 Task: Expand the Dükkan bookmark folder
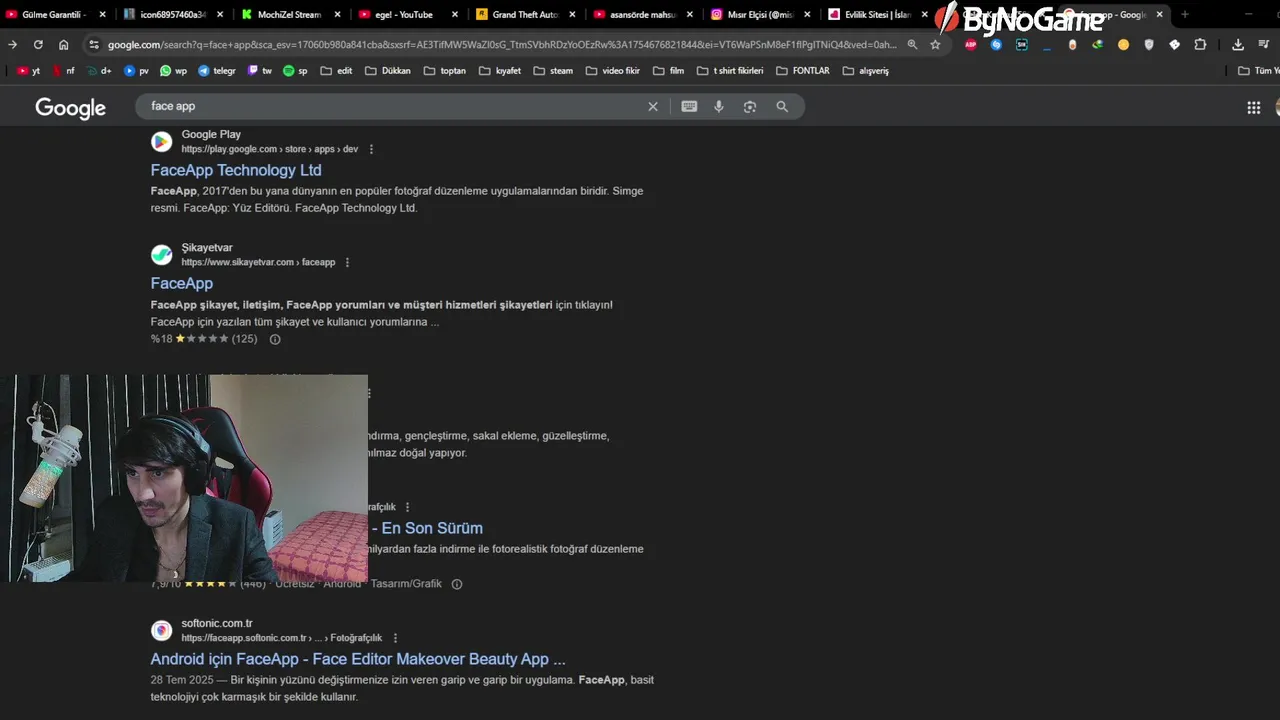tap(388, 71)
